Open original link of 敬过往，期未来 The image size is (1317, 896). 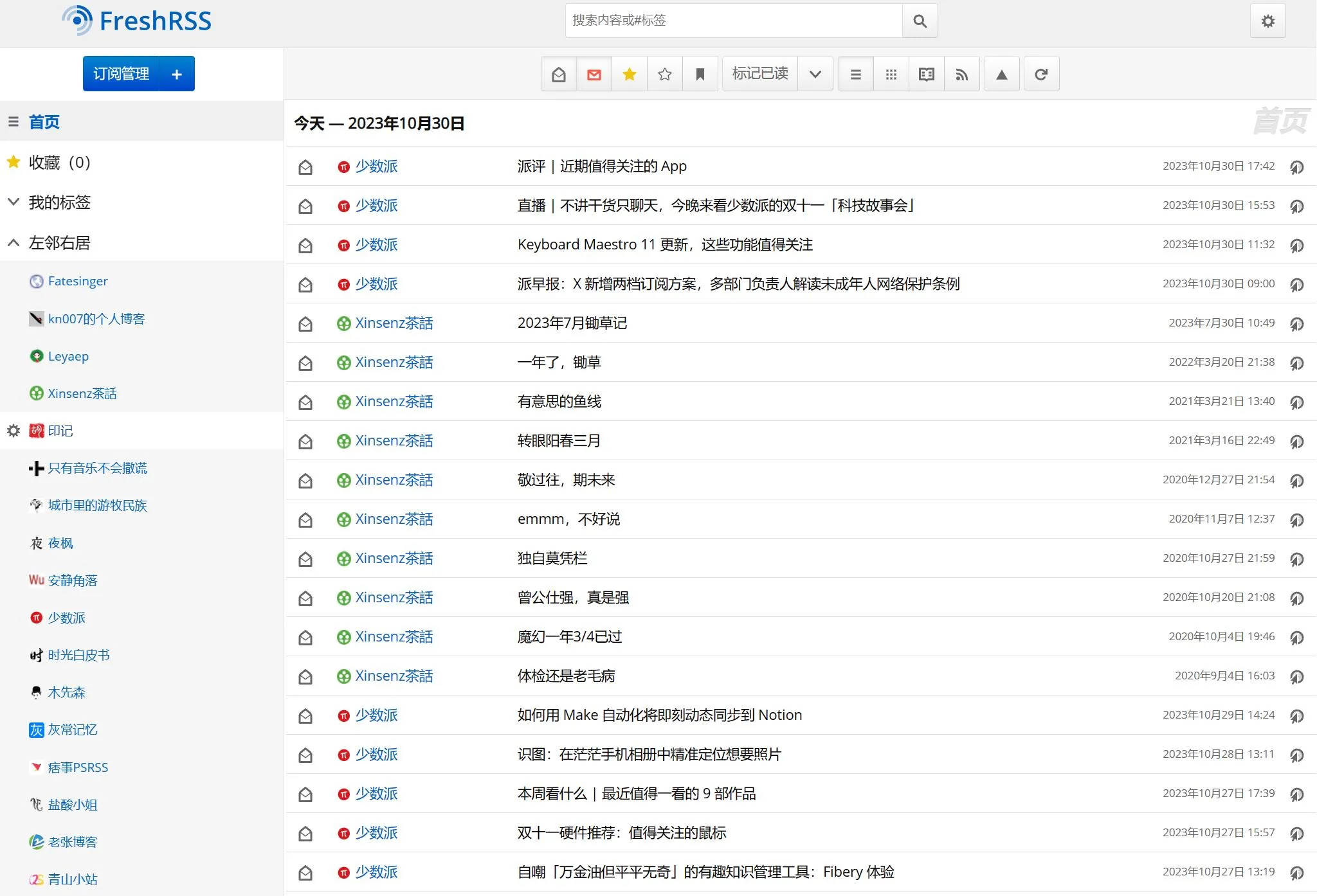[1297, 481]
